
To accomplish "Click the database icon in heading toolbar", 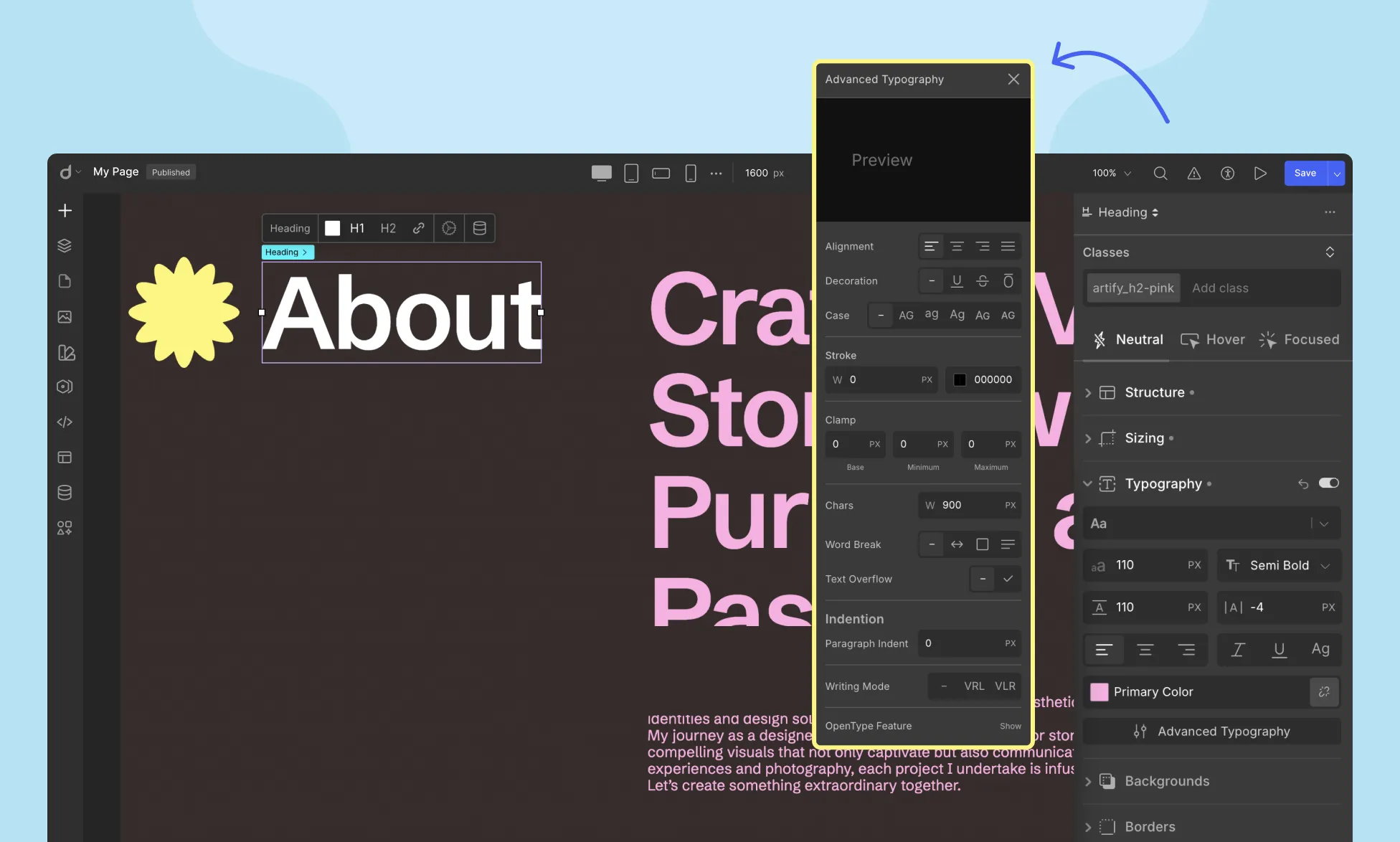I will [480, 228].
